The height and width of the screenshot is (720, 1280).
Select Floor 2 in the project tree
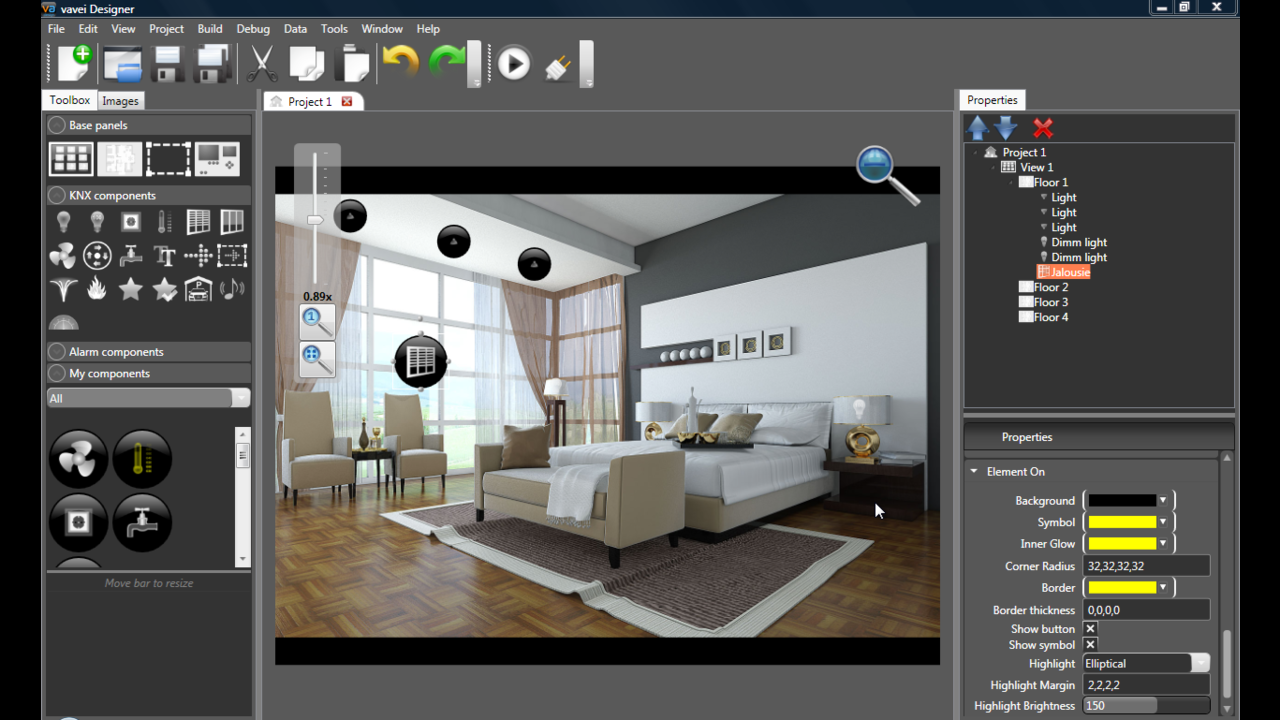[x=1051, y=287]
